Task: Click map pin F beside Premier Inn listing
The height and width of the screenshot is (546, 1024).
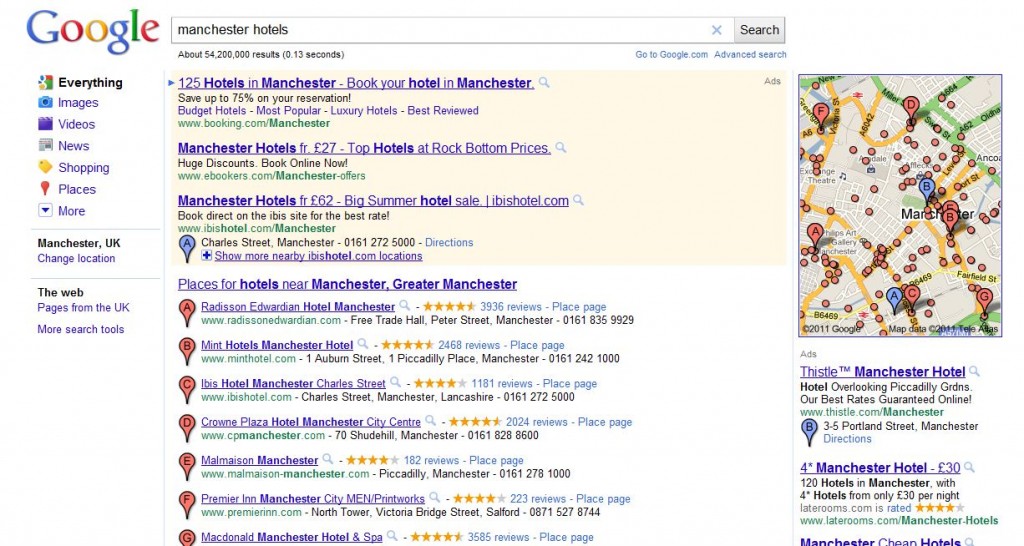Action: [187, 506]
